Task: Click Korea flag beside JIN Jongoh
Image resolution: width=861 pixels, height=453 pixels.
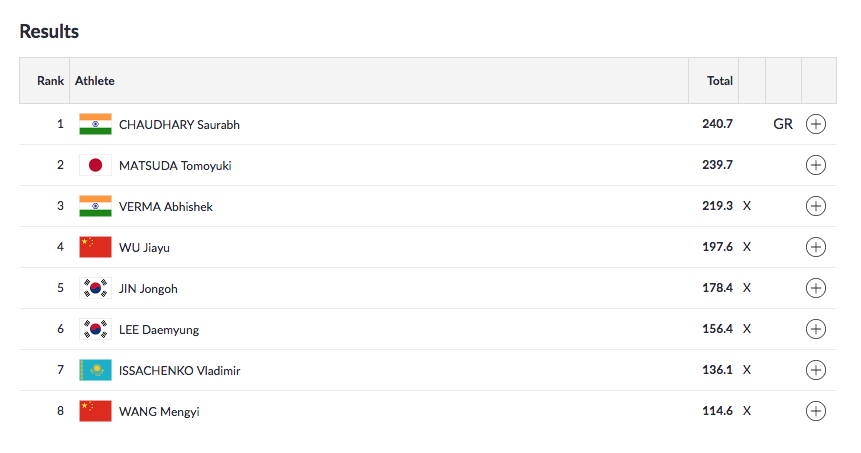Action: pos(95,288)
